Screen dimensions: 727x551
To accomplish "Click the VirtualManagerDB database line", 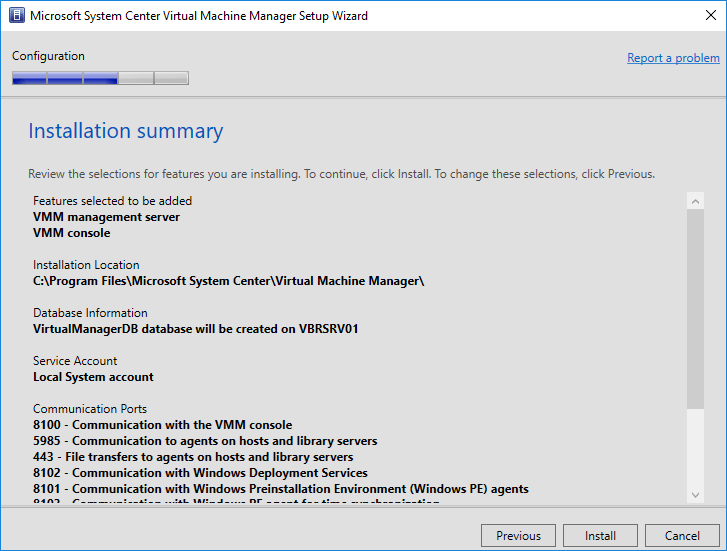I will (x=196, y=329).
